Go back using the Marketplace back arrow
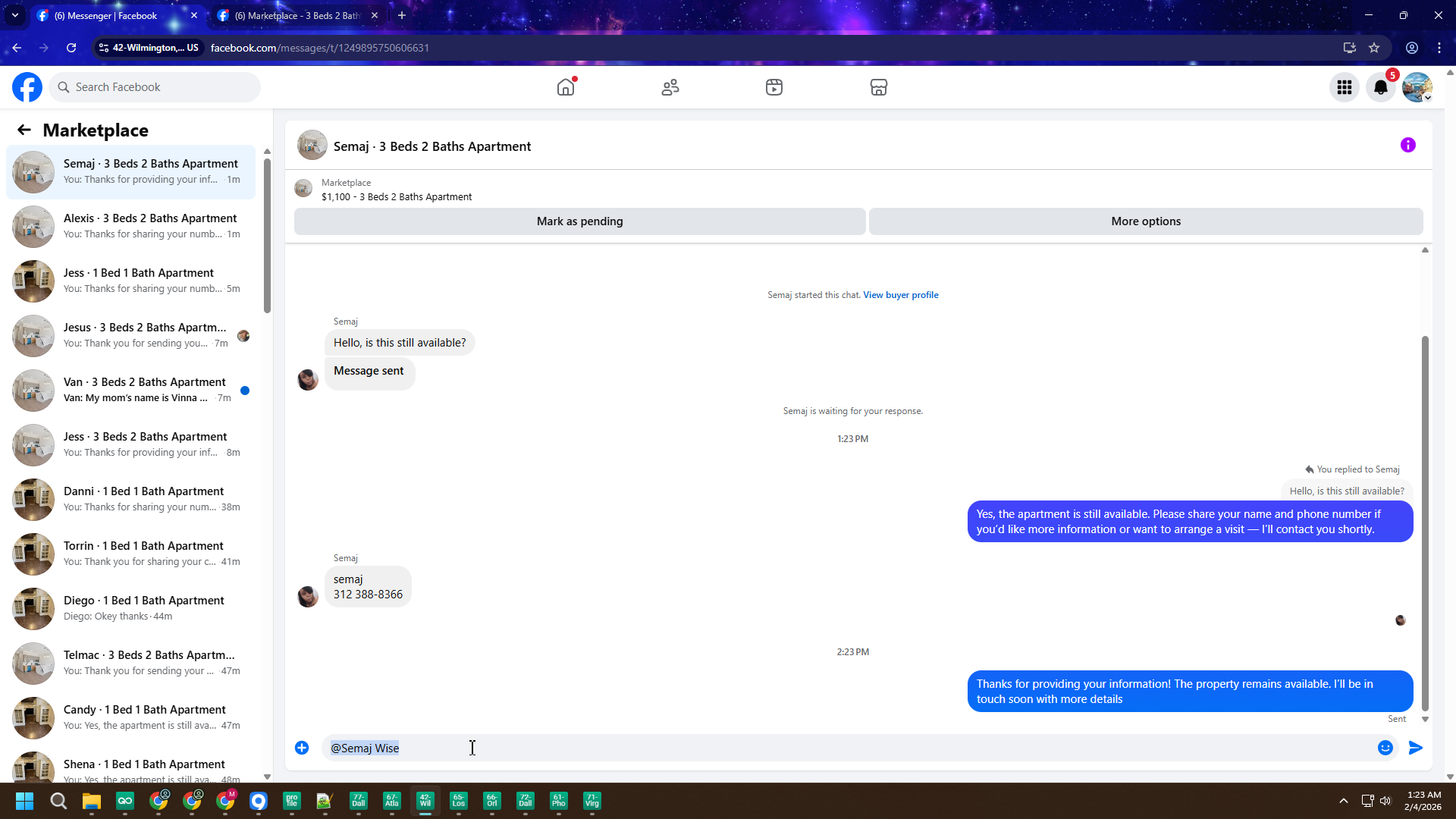 point(24,130)
